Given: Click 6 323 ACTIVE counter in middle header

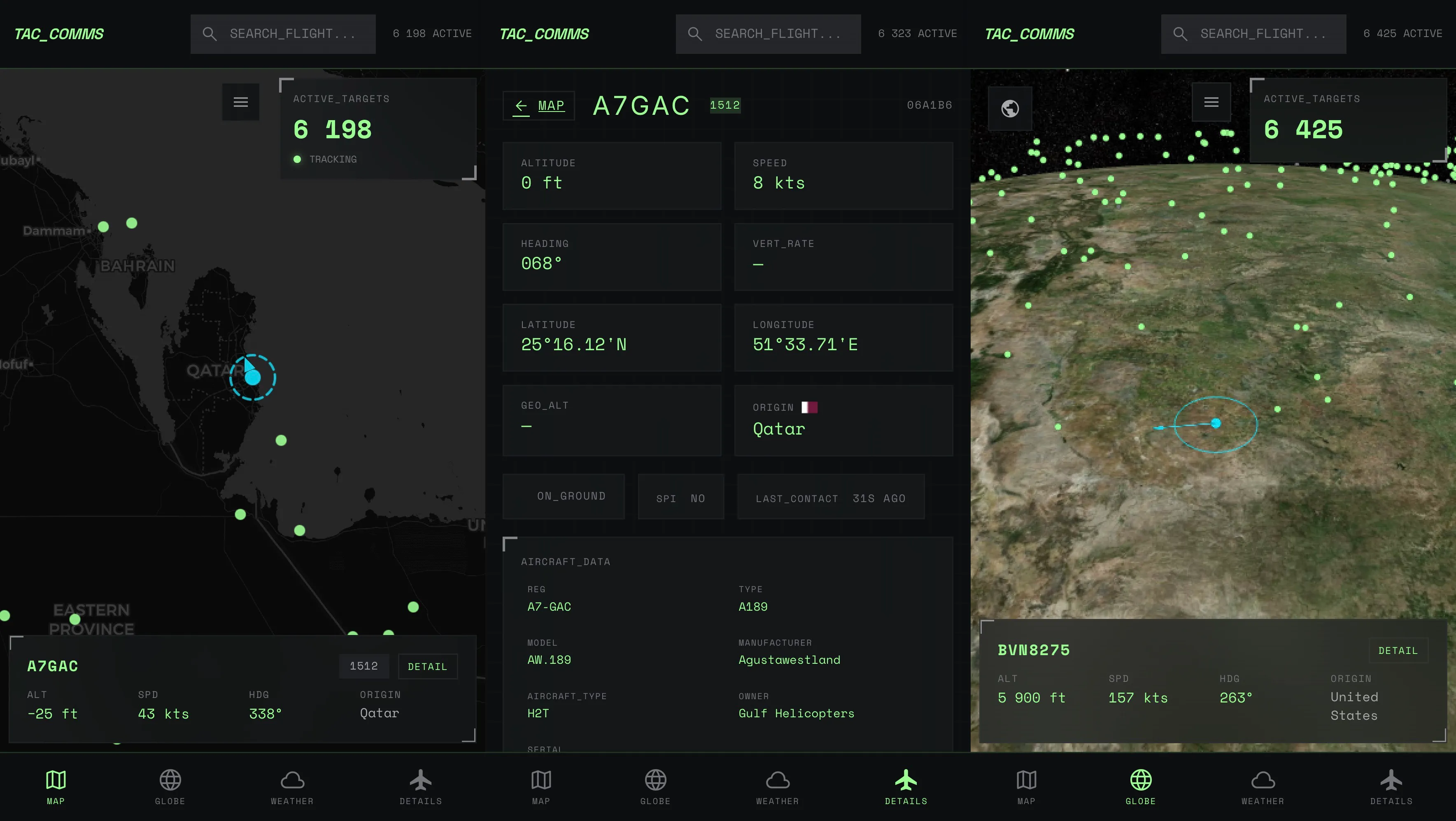Looking at the screenshot, I should coord(917,34).
